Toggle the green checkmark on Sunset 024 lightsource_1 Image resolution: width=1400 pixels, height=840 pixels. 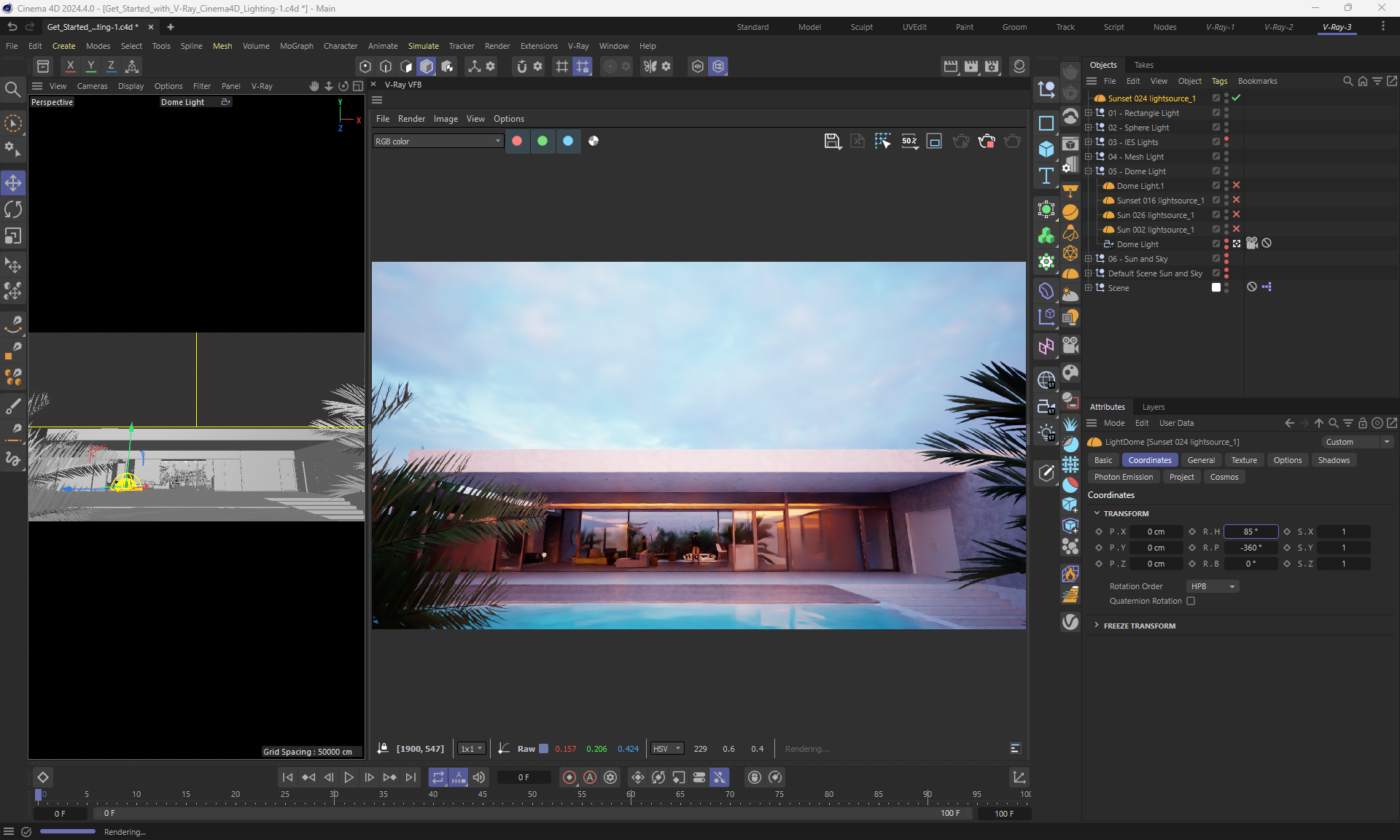point(1237,98)
